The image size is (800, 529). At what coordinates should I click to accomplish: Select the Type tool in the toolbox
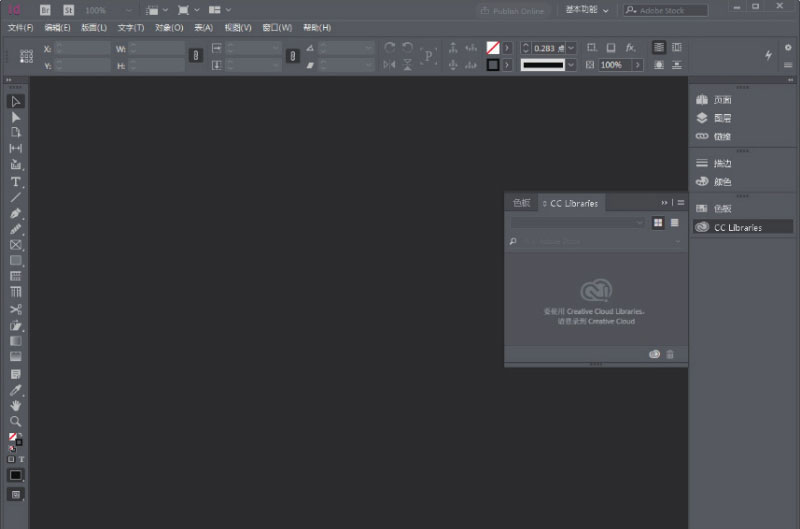tap(16, 181)
